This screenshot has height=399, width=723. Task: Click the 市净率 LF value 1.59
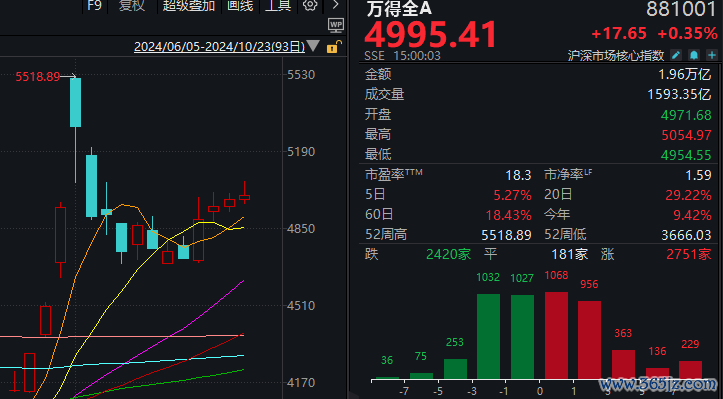pyautogui.click(x=698, y=175)
